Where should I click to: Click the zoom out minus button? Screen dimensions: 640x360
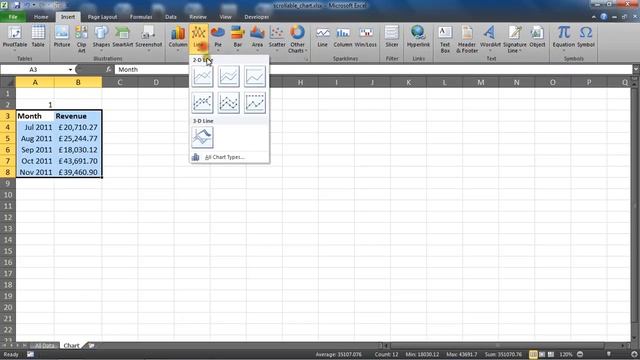click(580, 354)
